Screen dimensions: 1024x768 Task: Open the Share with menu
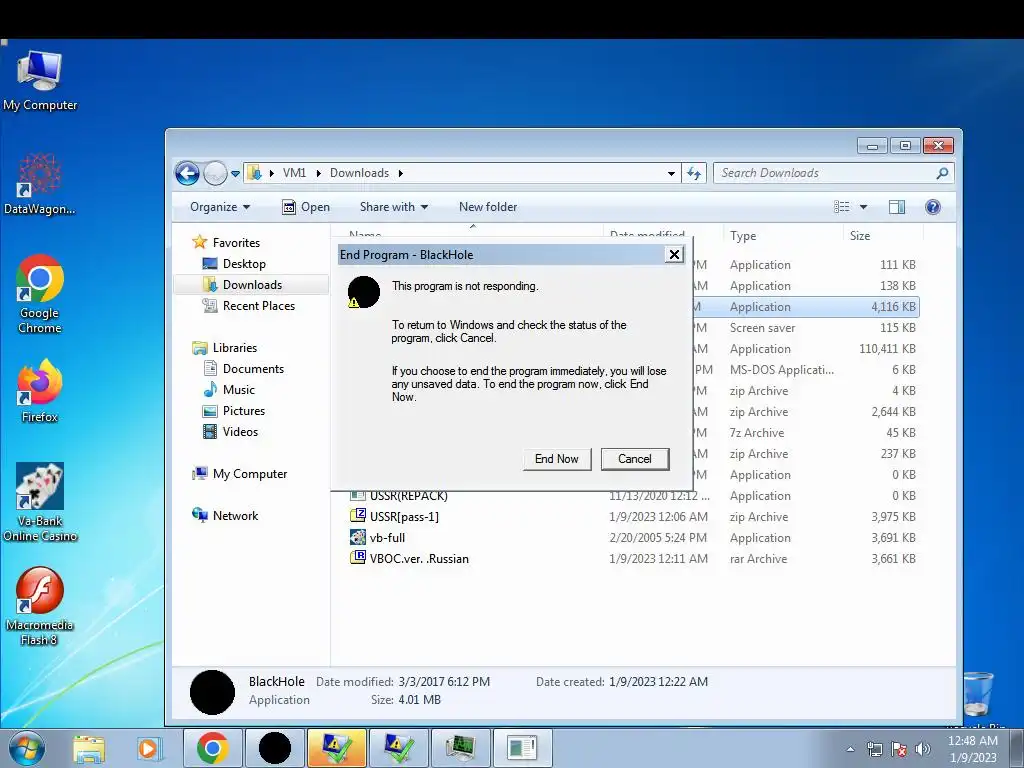[x=394, y=207]
